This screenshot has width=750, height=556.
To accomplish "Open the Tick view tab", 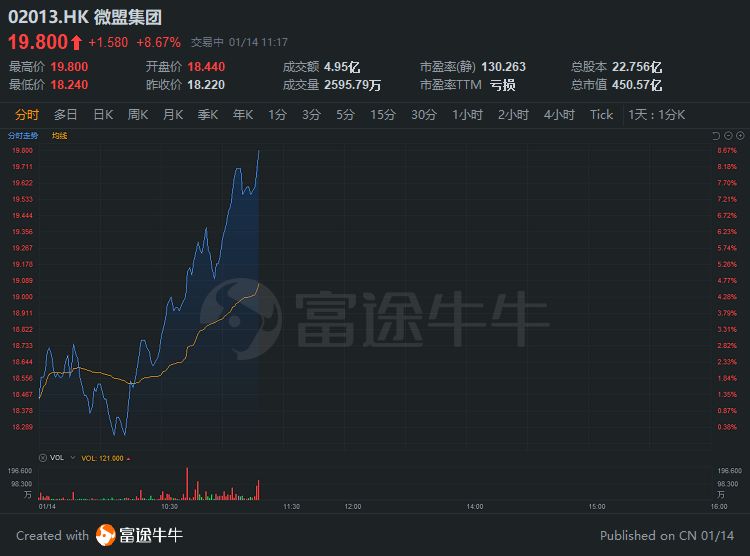I will coord(601,115).
